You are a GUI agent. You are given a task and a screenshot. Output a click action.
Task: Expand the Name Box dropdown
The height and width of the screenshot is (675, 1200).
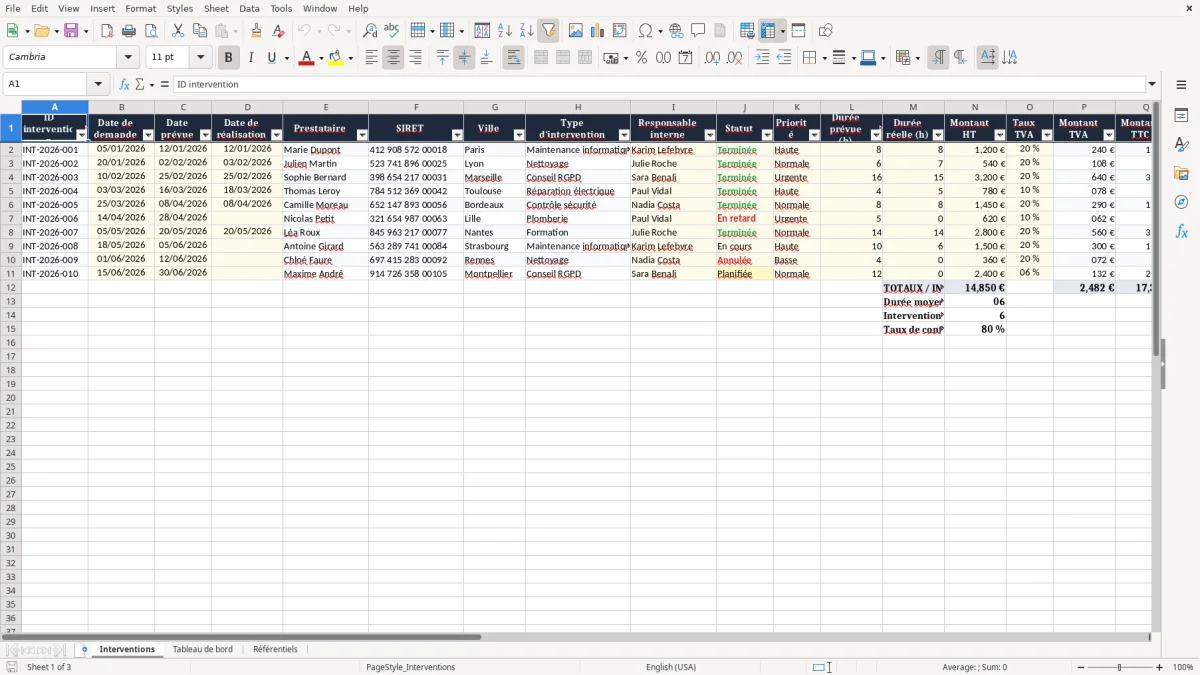tap(98, 85)
